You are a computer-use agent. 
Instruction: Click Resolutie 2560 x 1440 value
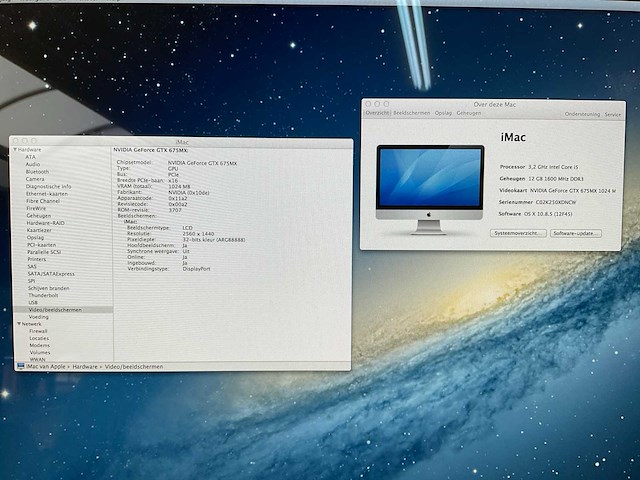(198, 234)
